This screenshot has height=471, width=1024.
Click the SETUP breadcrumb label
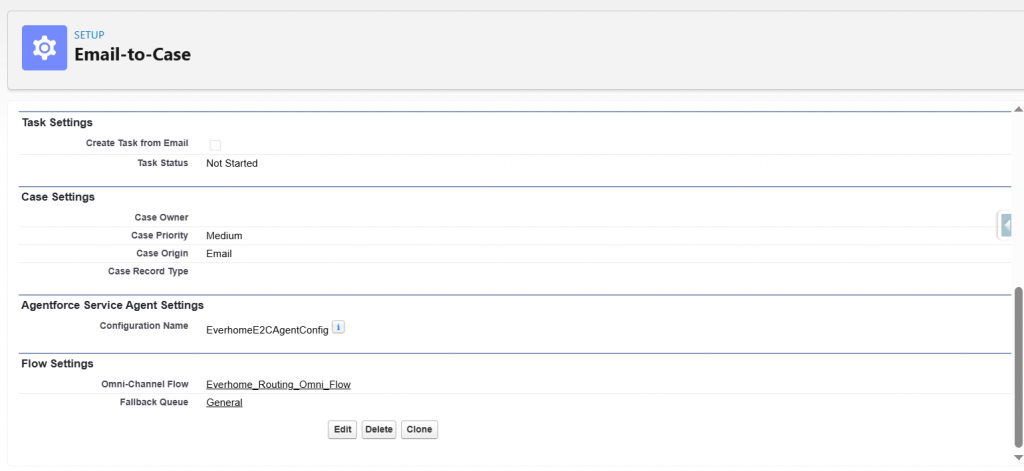pos(89,35)
